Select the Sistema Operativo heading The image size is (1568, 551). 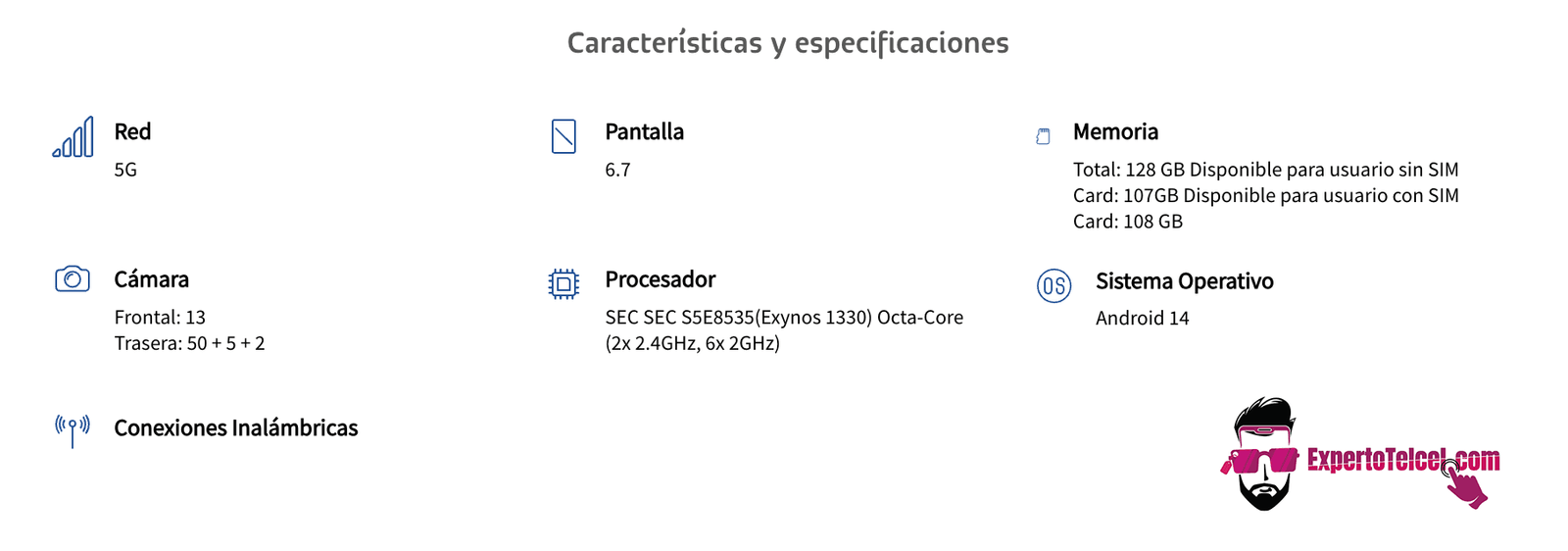(x=1184, y=281)
